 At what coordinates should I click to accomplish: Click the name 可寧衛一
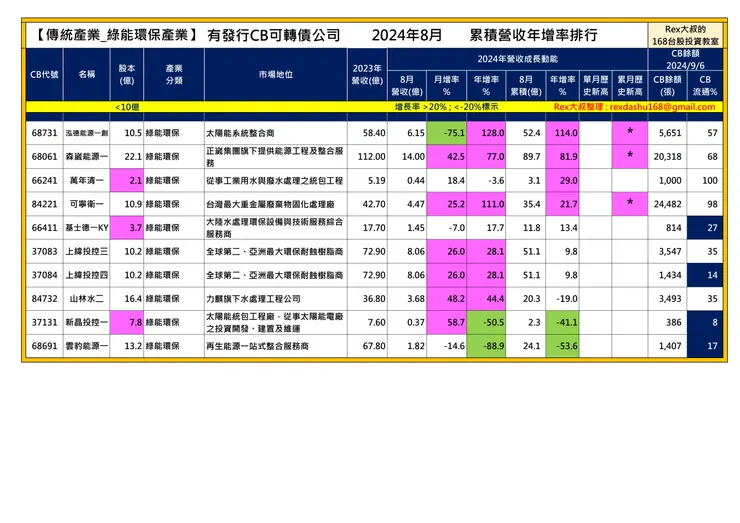86,204
